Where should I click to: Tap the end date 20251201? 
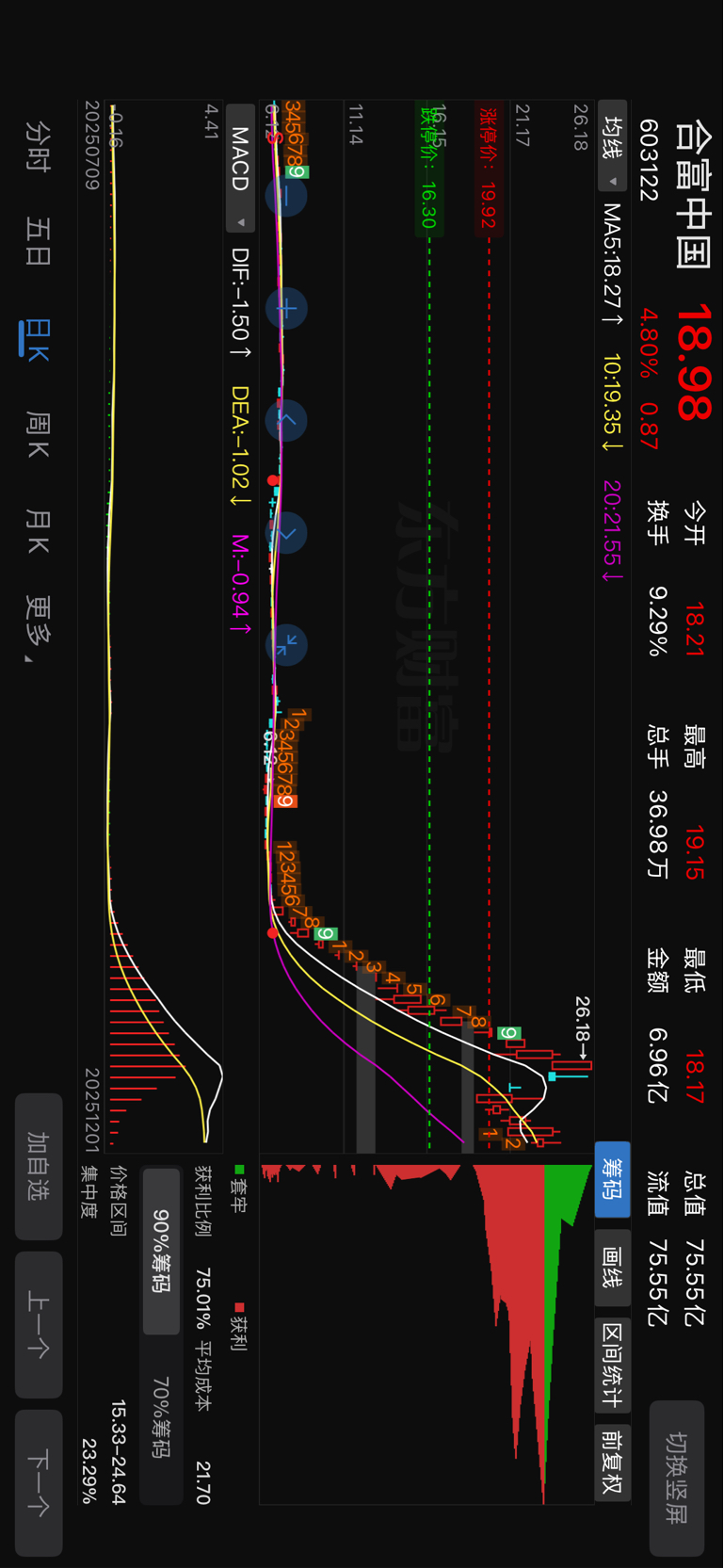pyautogui.click(x=91, y=1109)
